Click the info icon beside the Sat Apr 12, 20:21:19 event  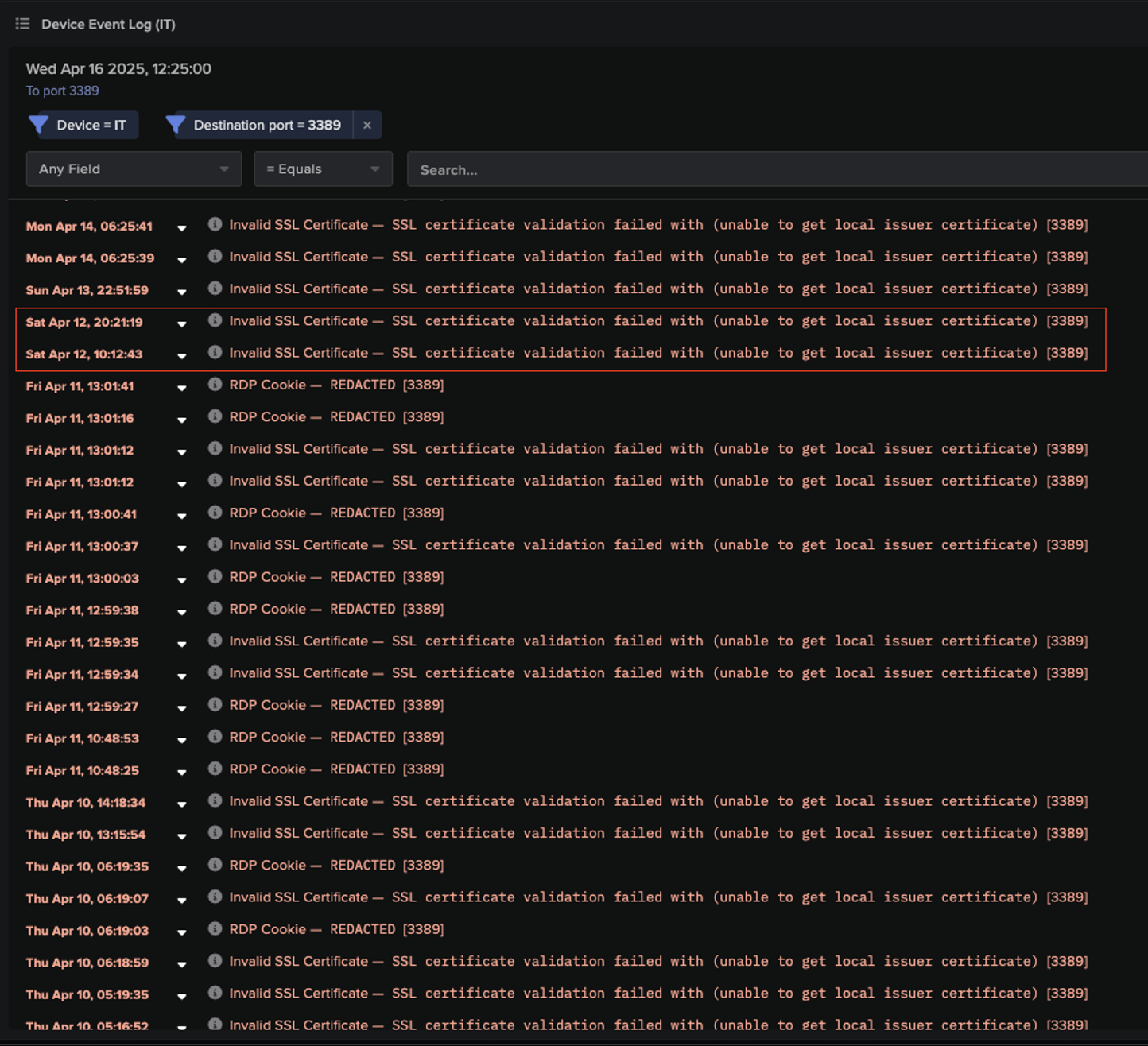click(x=215, y=320)
